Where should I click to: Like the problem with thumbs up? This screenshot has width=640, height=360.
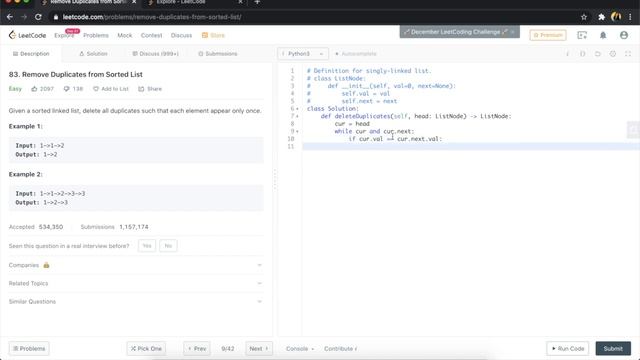[34, 89]
